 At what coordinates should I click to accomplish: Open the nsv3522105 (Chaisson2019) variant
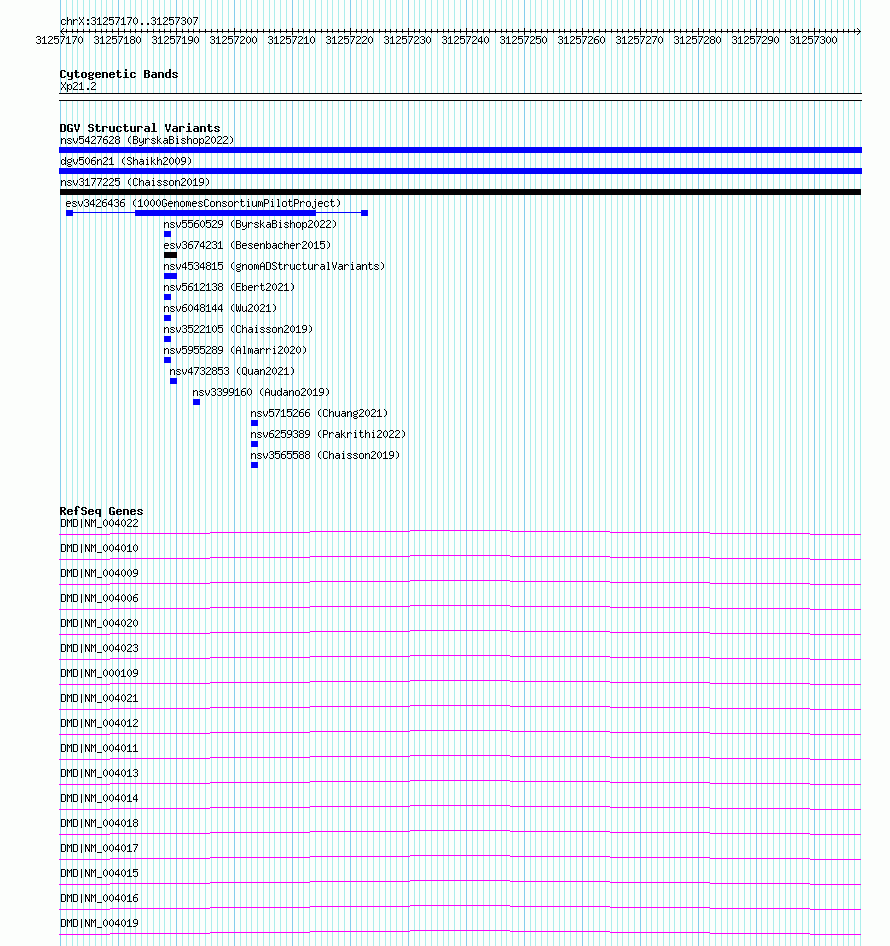click(238, 329)
